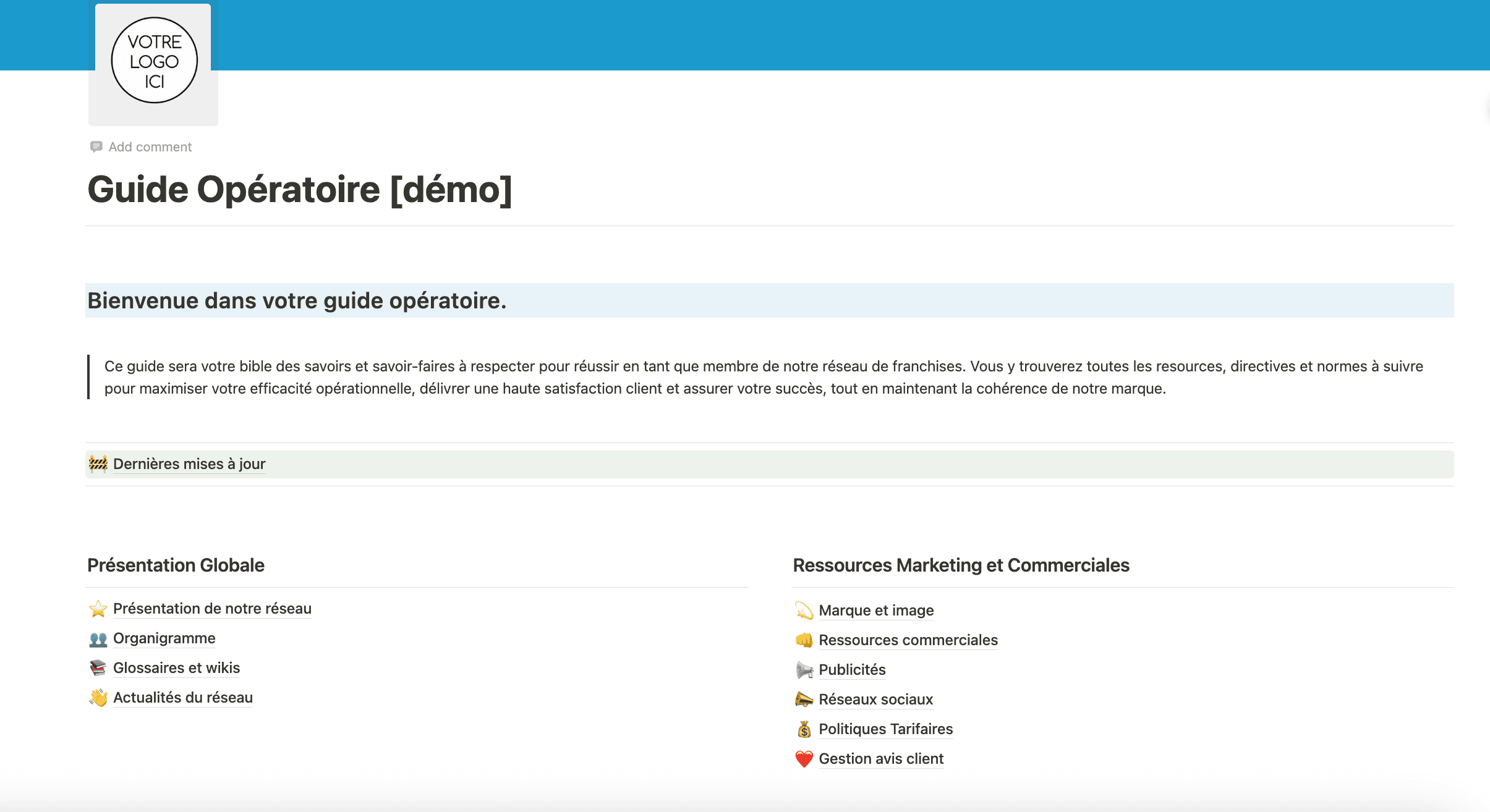The image size is (1490, 812).
Task: Click the people silhouette icon beside Organigramme
Action: 98,638
